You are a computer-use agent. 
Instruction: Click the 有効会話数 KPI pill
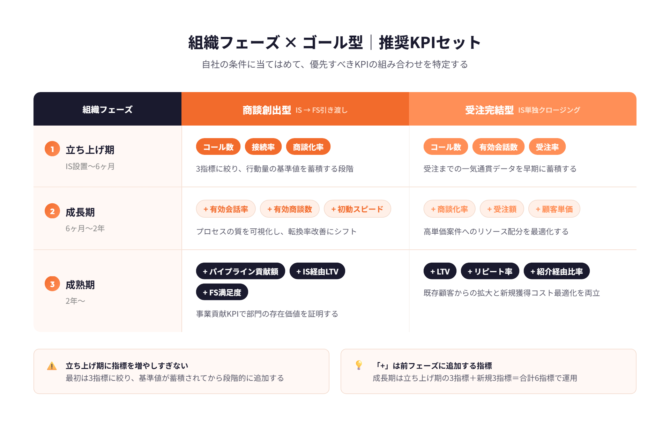click(495, 146)
